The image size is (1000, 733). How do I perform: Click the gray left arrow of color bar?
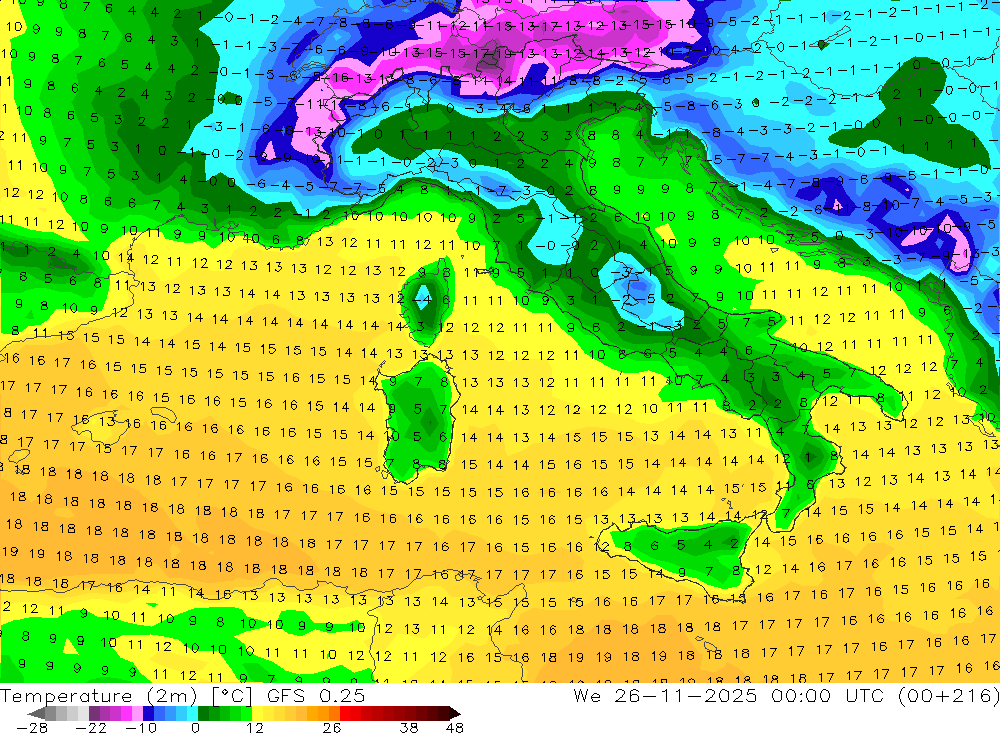coord(36,713)
